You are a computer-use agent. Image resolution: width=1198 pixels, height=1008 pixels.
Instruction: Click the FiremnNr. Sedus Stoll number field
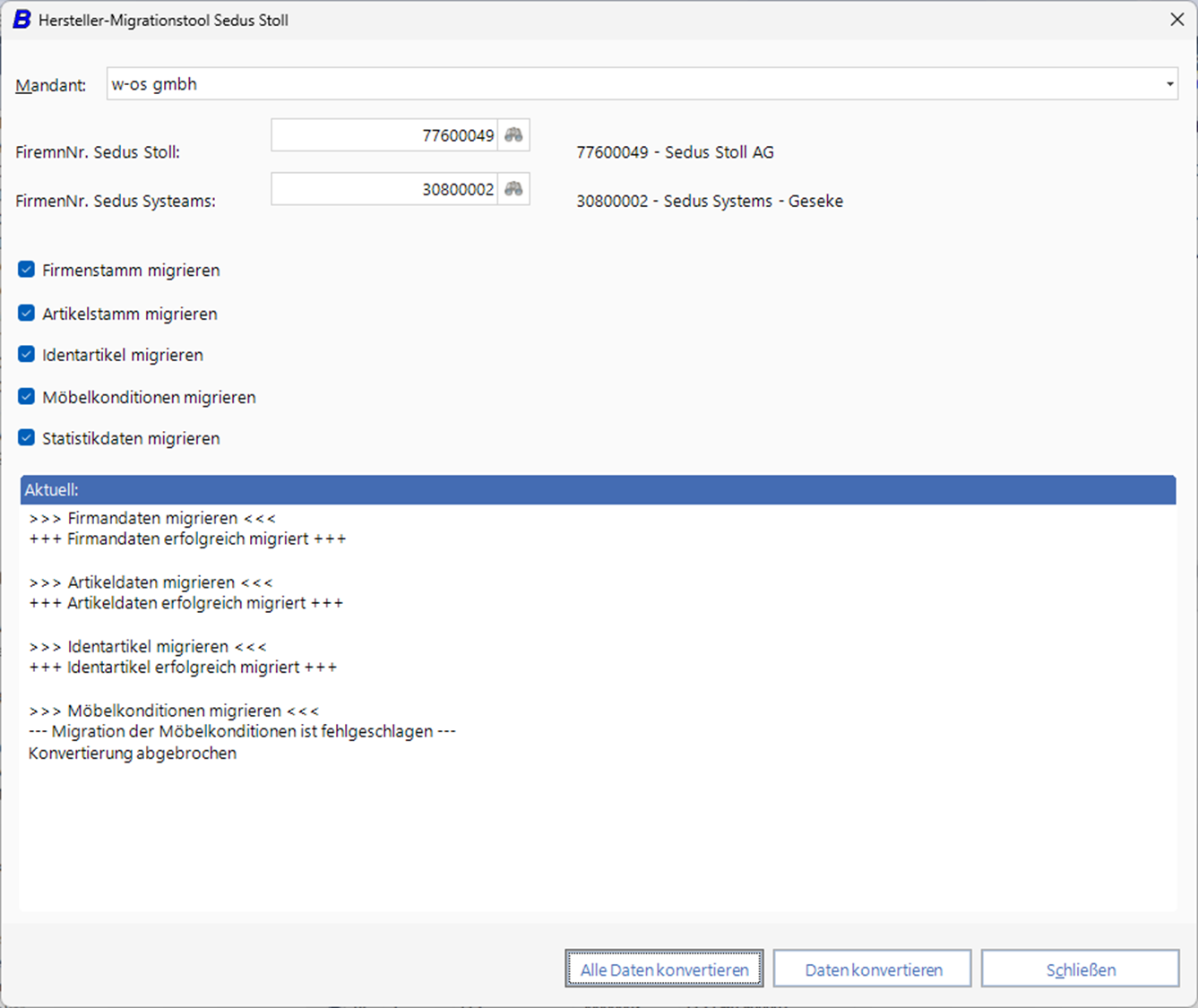tap(384, 135)
